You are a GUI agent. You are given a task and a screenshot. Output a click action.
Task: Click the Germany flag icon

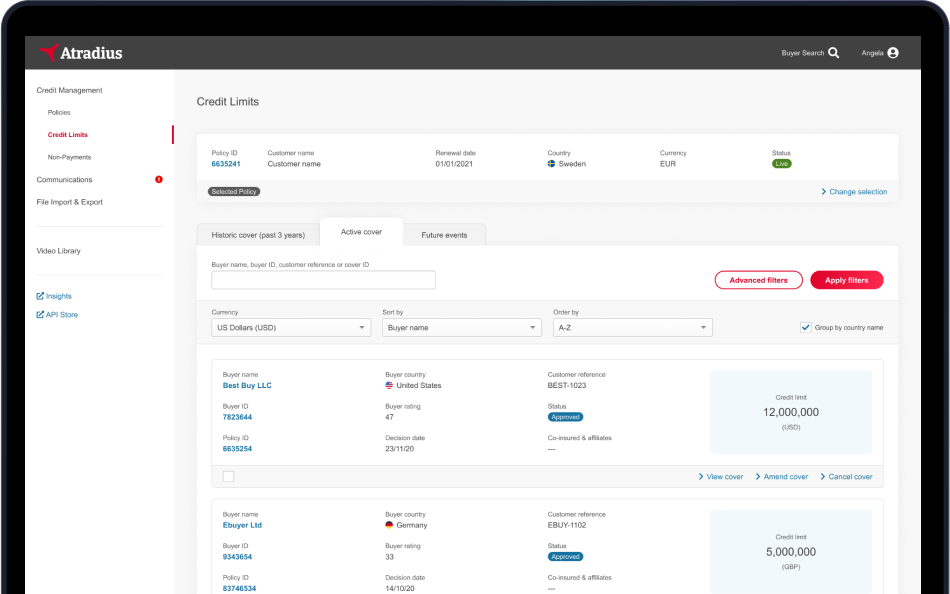pyautogui.click(x=389, y=525)
